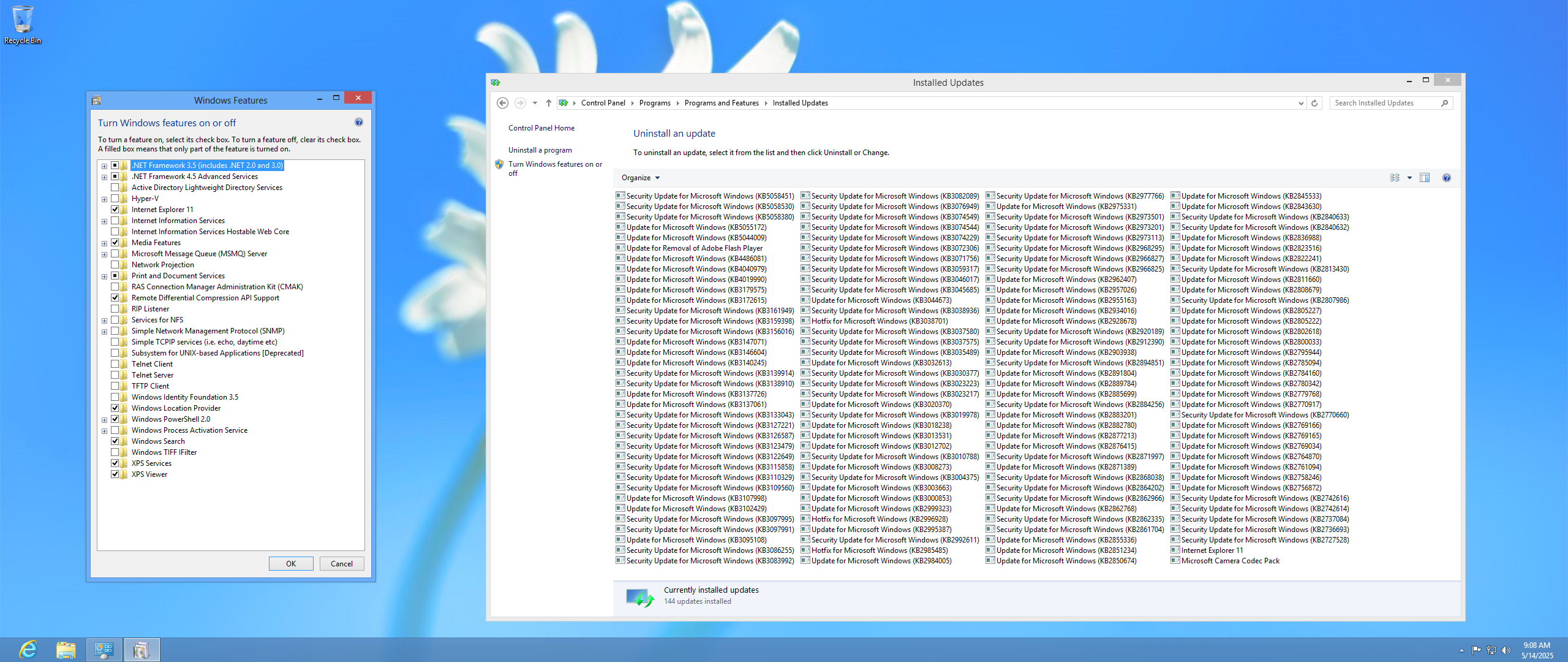The height and width of the screenshot is (662, 1568).
Task: Toggle the Media Features checkbox
Action: click(x=115, y=243)
